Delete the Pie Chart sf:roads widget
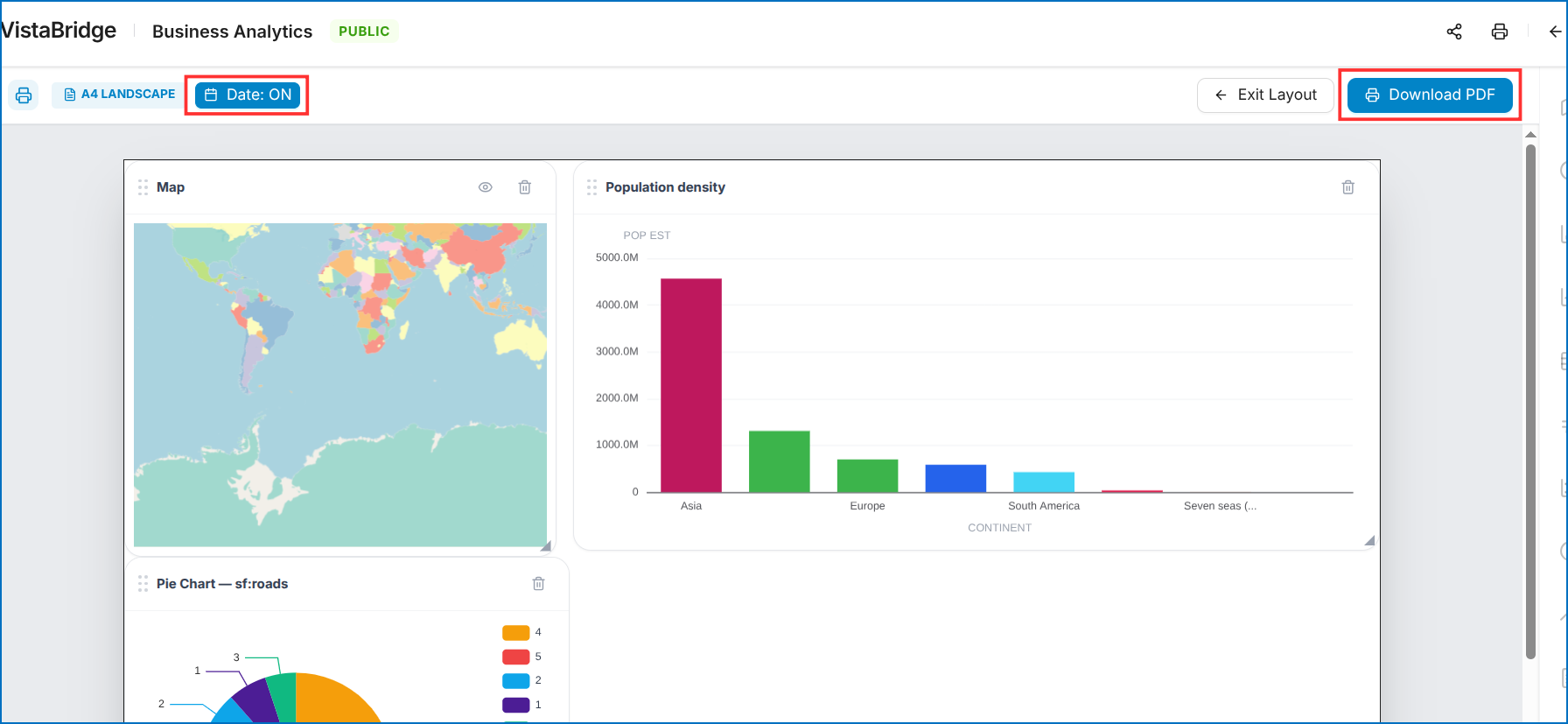1568x724 pixels. pos(539,584)
